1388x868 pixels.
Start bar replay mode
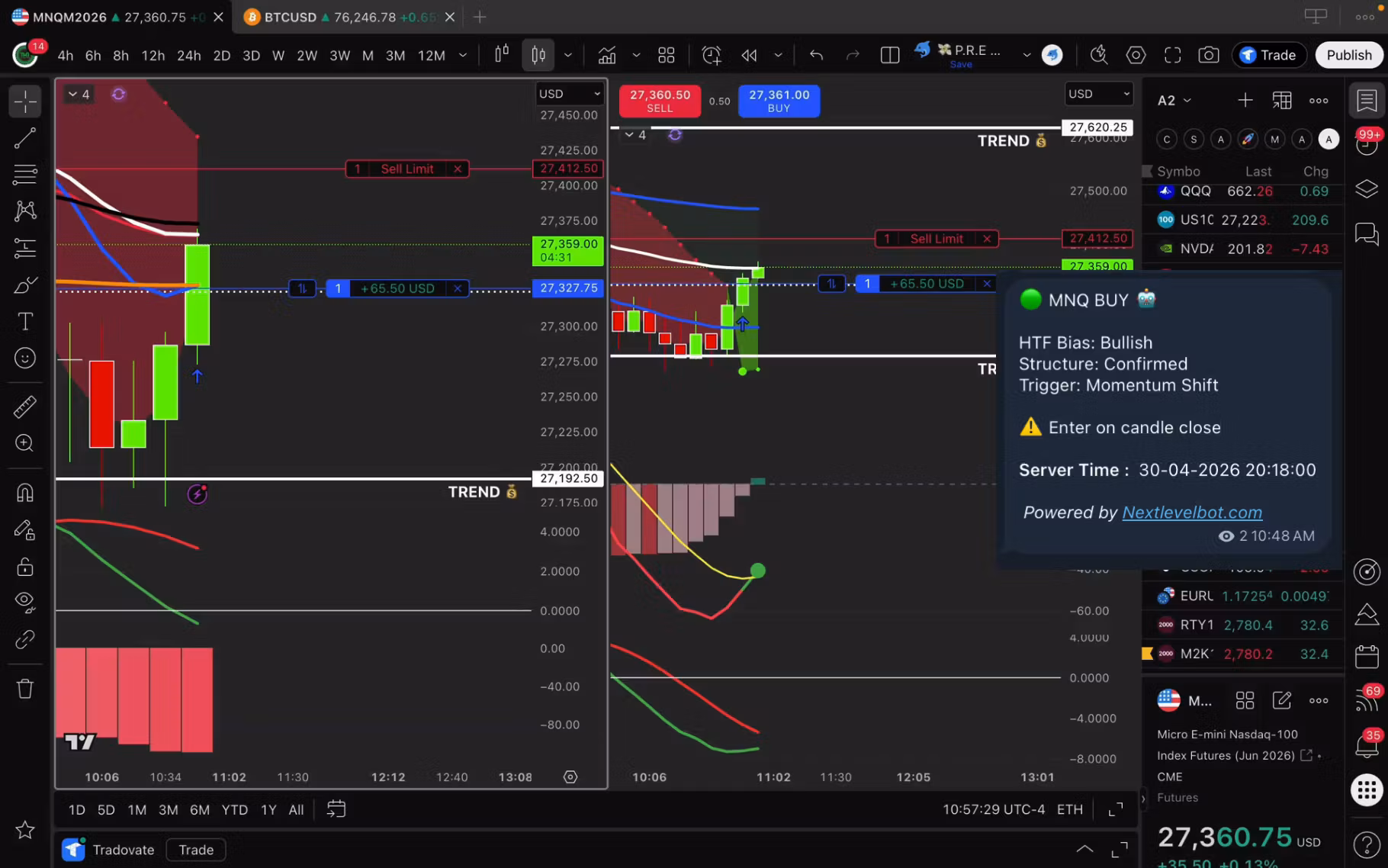[749, 55]
